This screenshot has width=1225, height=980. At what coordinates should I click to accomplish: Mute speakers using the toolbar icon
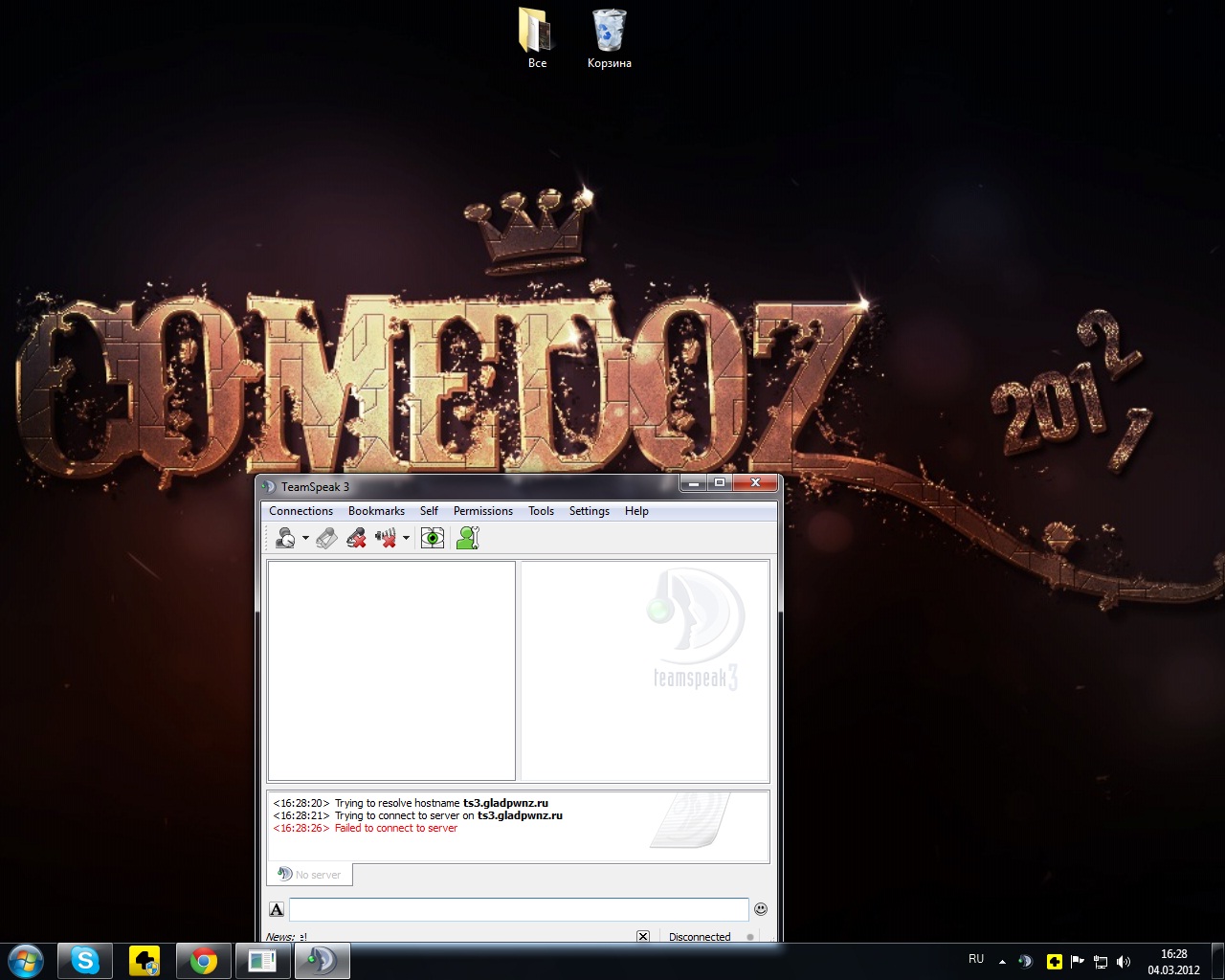387,539
